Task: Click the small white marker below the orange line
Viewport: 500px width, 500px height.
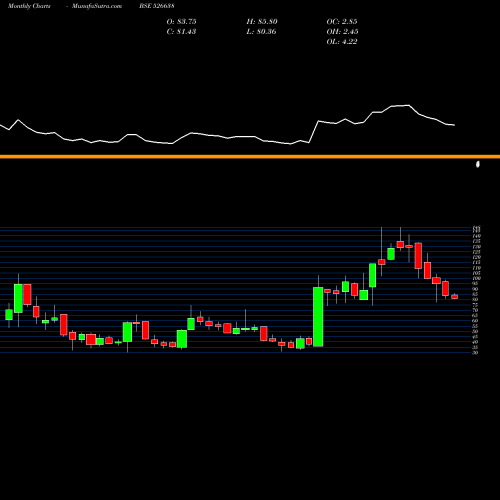Action: (478, 164)
